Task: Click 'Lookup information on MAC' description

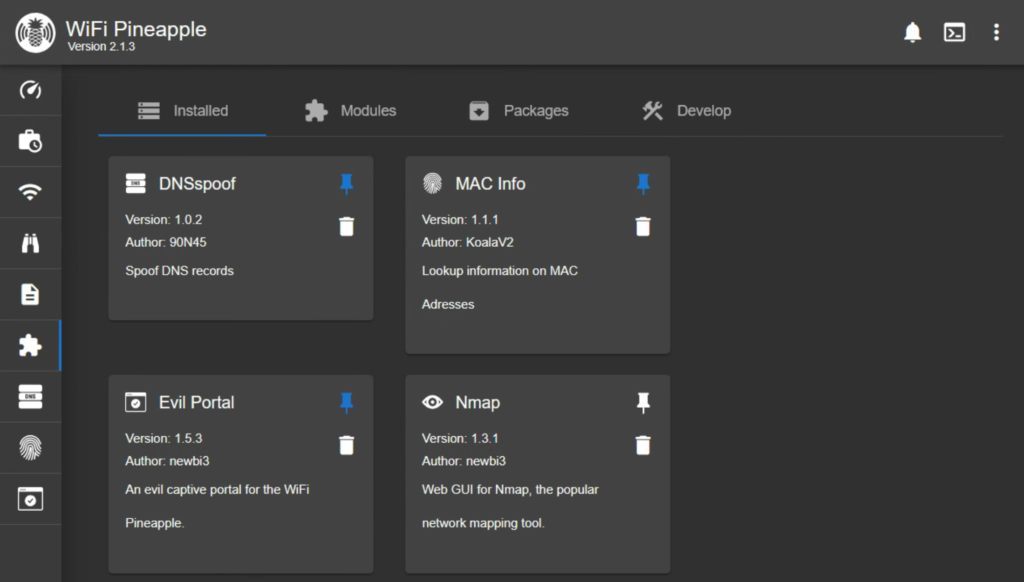Action: coord(500,270)
